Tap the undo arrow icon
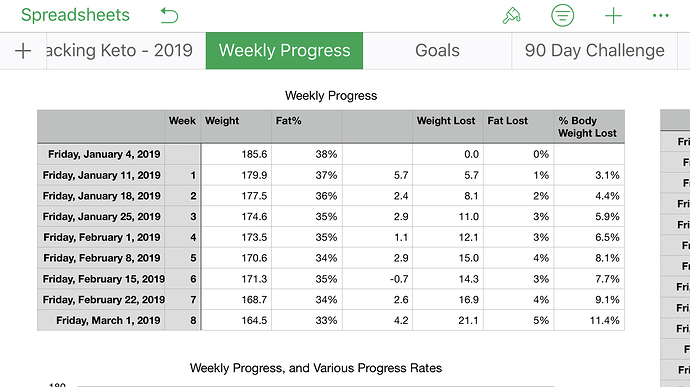The height and width of the screenshot is (387, 690). click(x=169, y=16)
